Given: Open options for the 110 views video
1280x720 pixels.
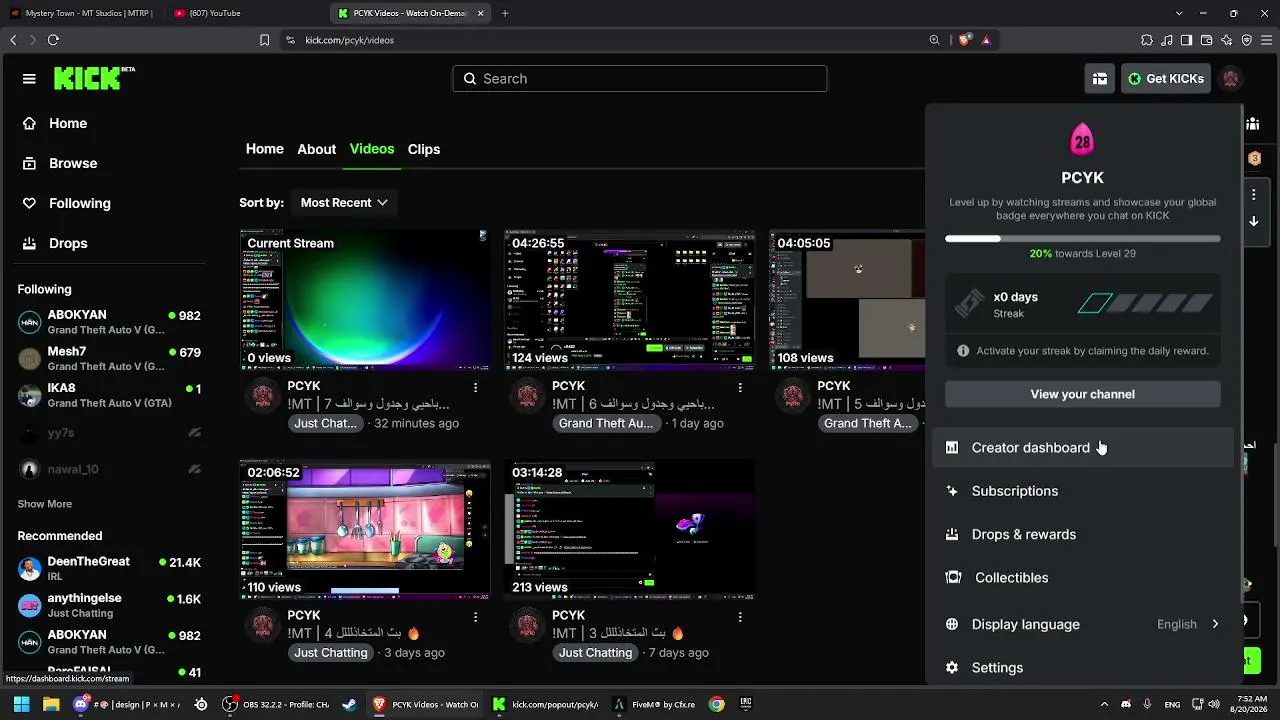Looking at the screenshot, I should 475,617.
